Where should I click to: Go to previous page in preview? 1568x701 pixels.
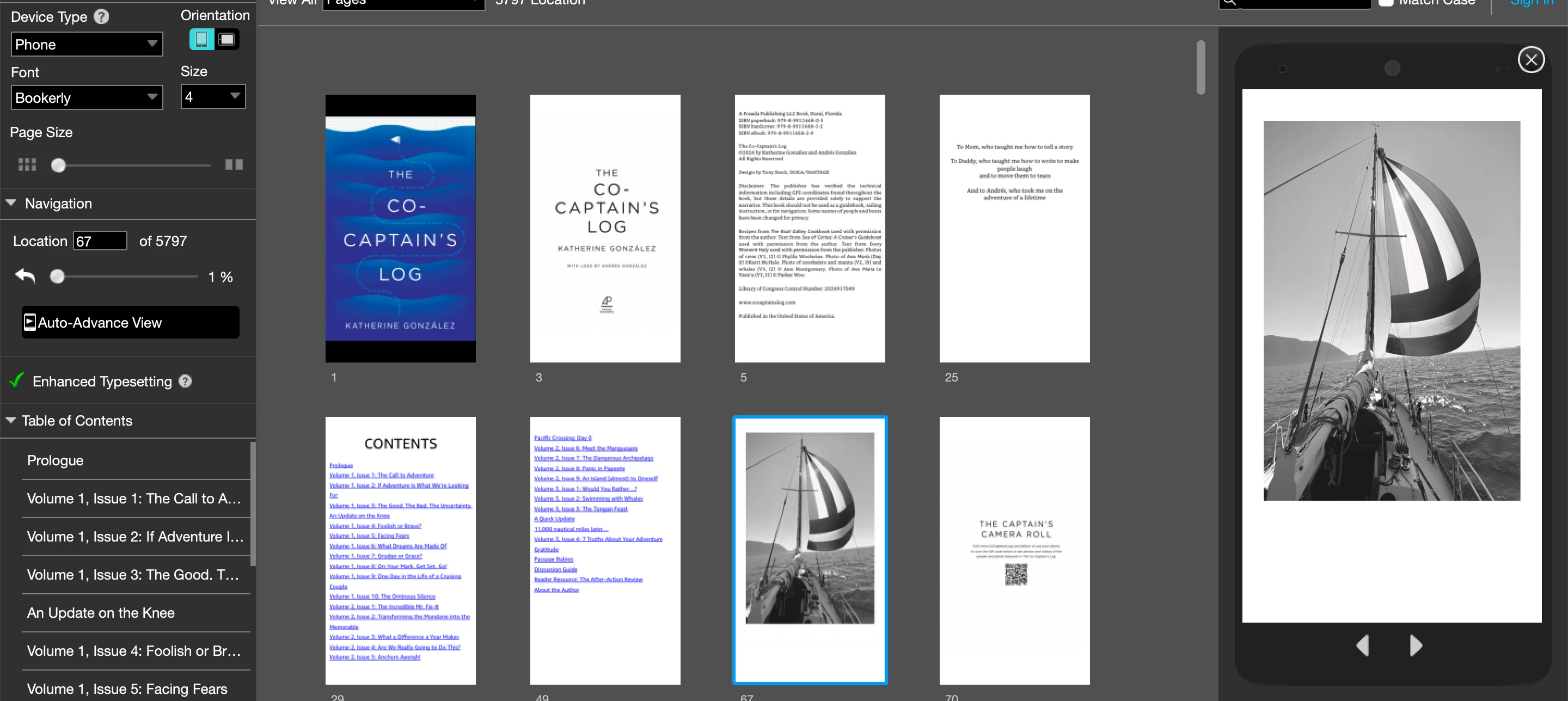(x=1362, y=645)
